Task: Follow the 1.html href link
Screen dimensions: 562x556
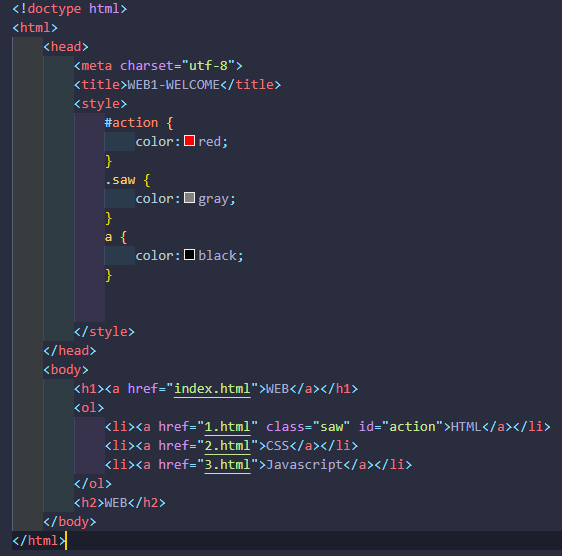Action: click(227, 427)
